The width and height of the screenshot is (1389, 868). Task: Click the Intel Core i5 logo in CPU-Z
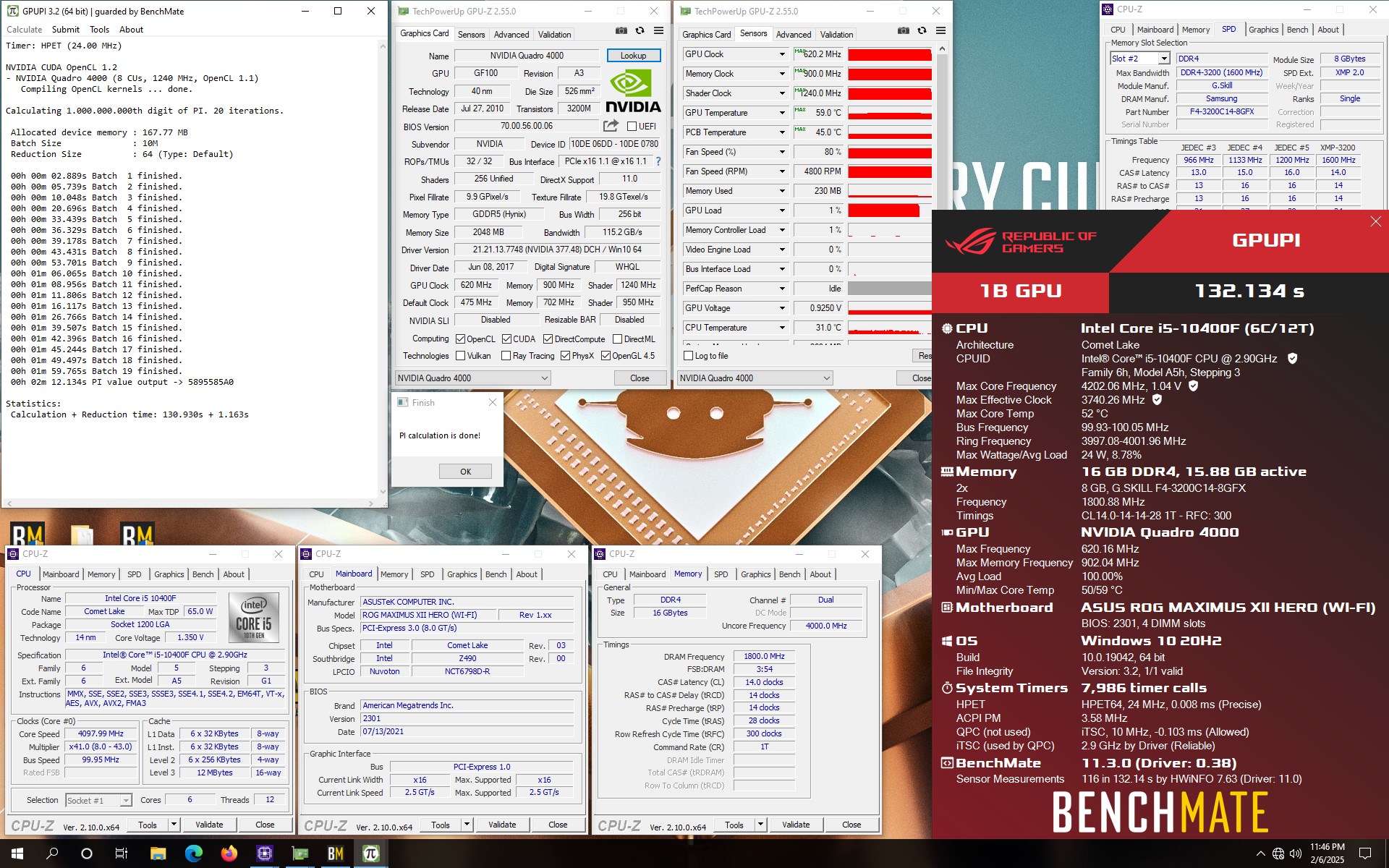254,617
